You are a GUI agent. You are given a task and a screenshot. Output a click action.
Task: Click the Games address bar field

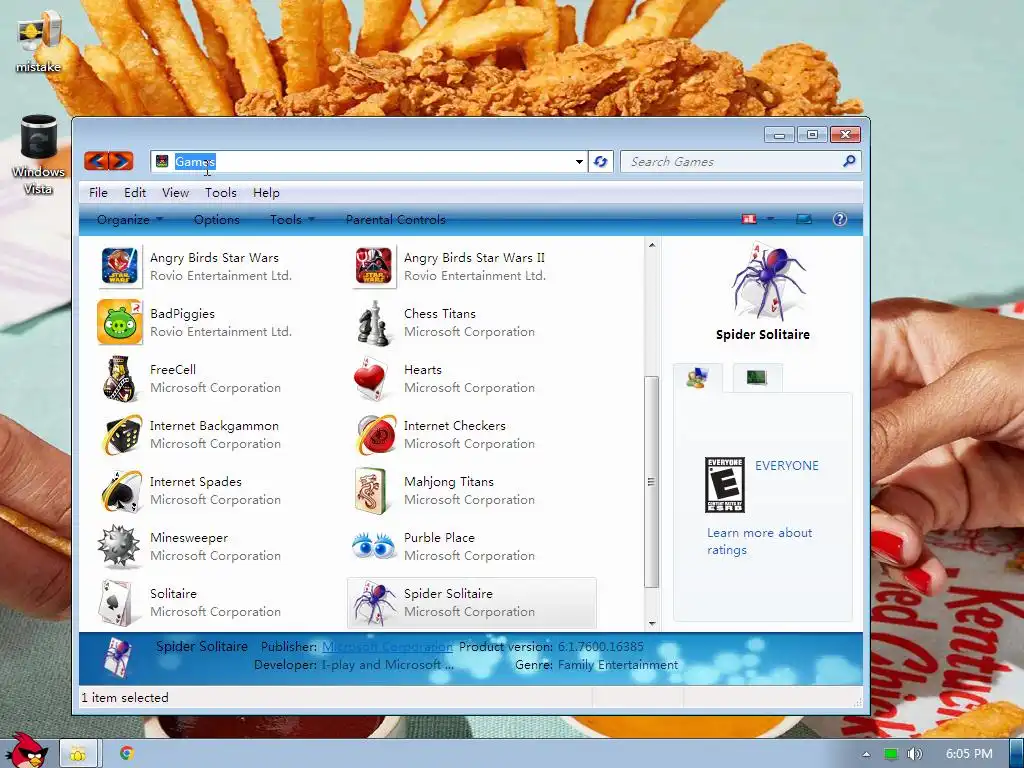[369, 161]
